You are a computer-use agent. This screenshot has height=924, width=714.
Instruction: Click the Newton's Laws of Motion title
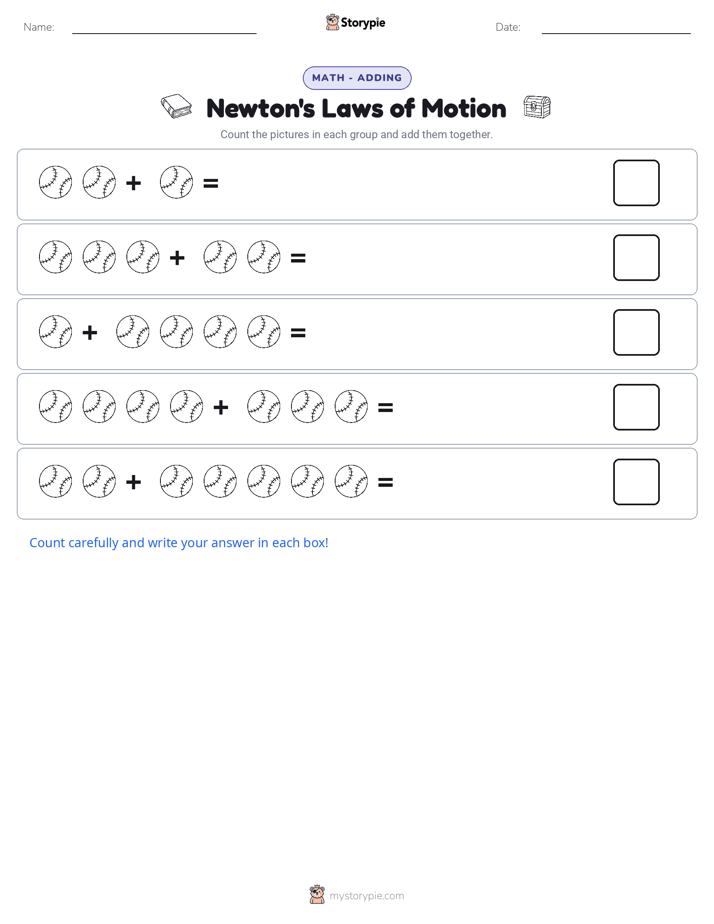tap(356, 108)
